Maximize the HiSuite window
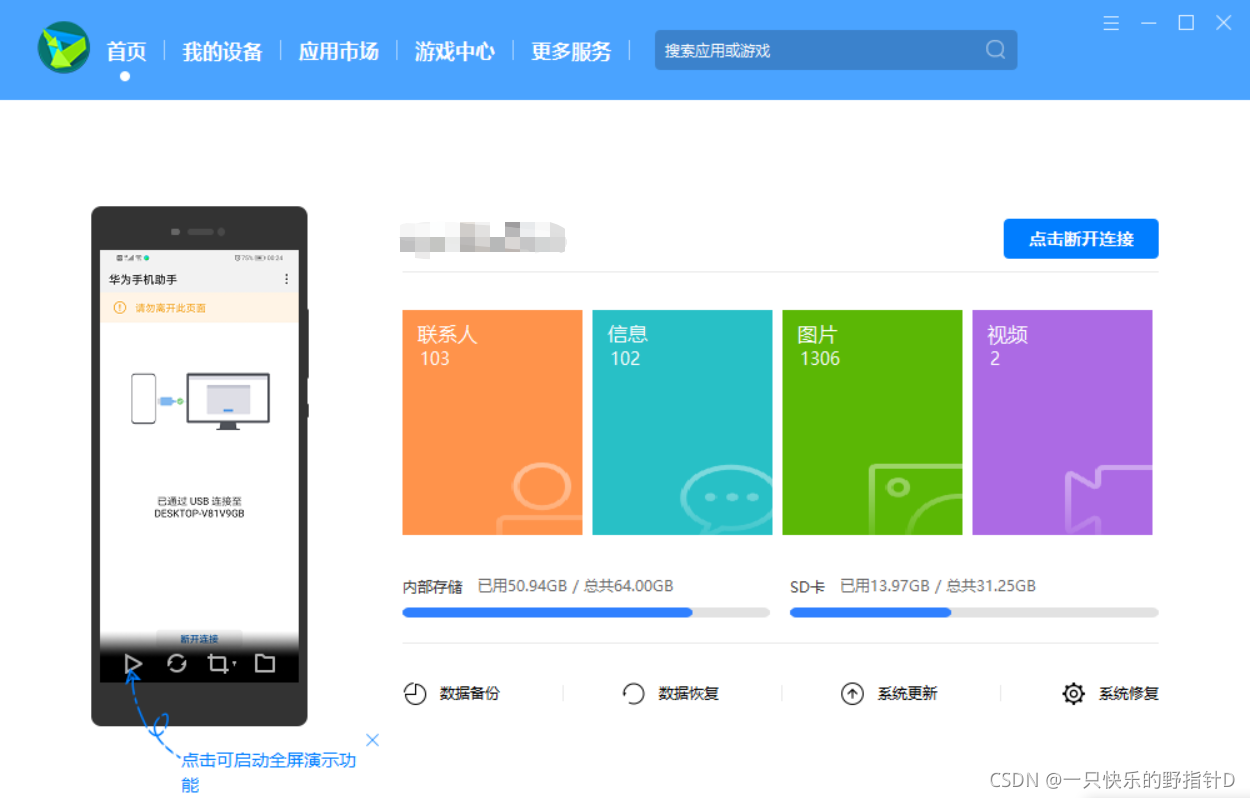The height and width of the screenshot is (798, 1250). point(1186,23)
